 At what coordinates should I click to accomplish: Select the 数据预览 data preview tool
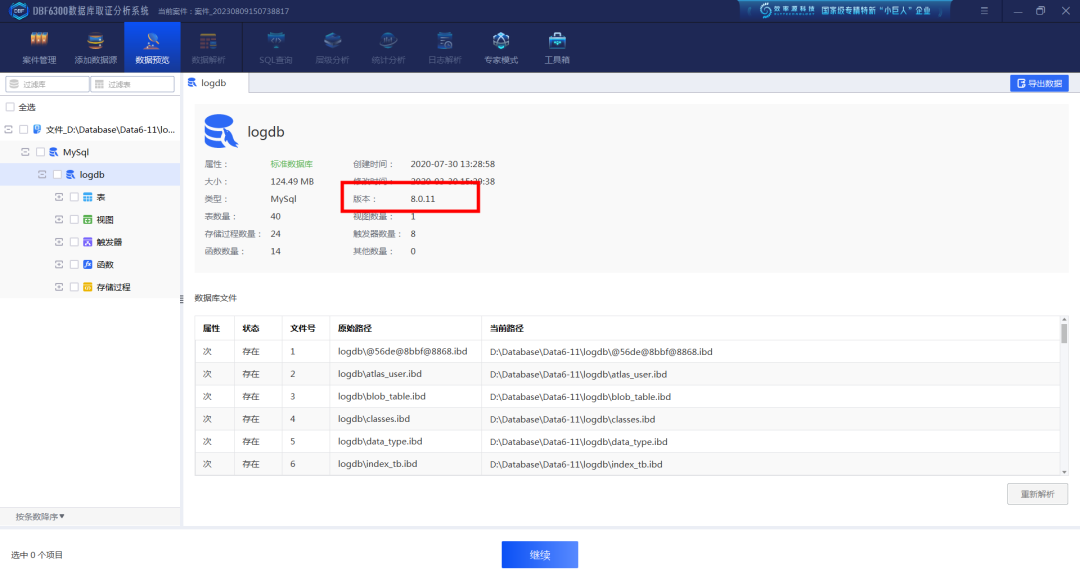tap(152, 48)
